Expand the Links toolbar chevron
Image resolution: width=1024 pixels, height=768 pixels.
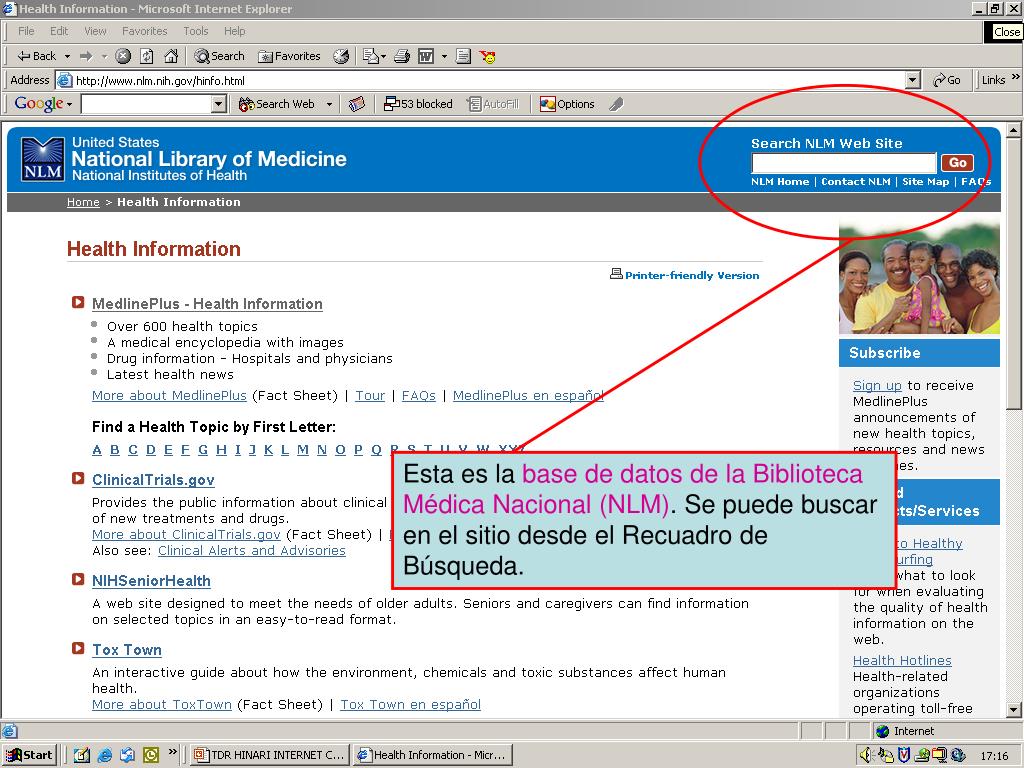1016,77
